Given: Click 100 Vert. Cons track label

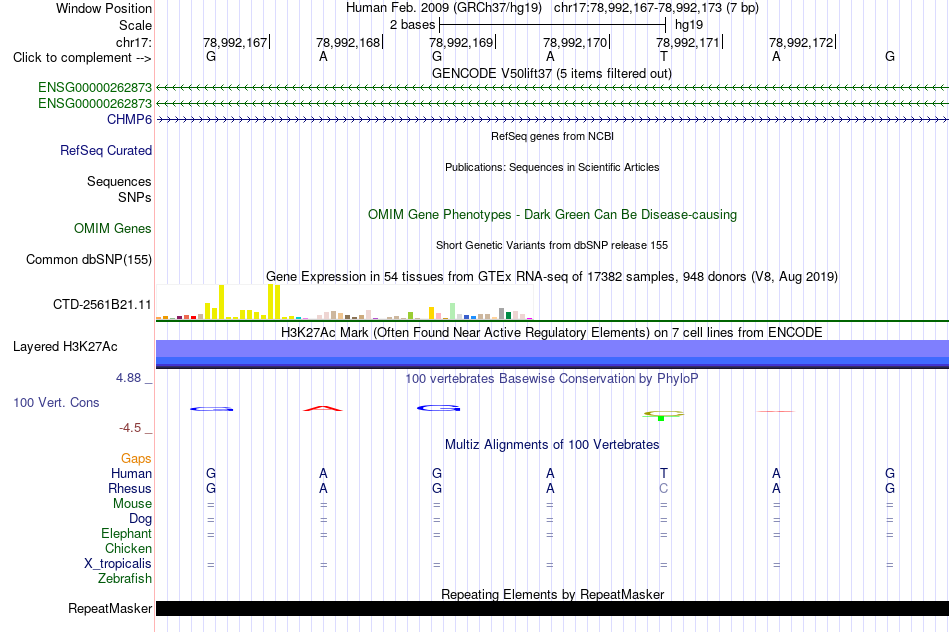Looking at the screenshot, I should [56, 402].
